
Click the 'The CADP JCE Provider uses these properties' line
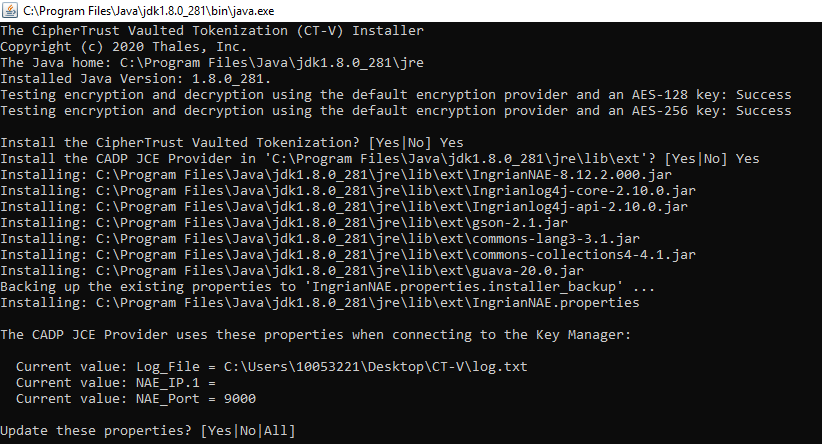pos(316,334)
